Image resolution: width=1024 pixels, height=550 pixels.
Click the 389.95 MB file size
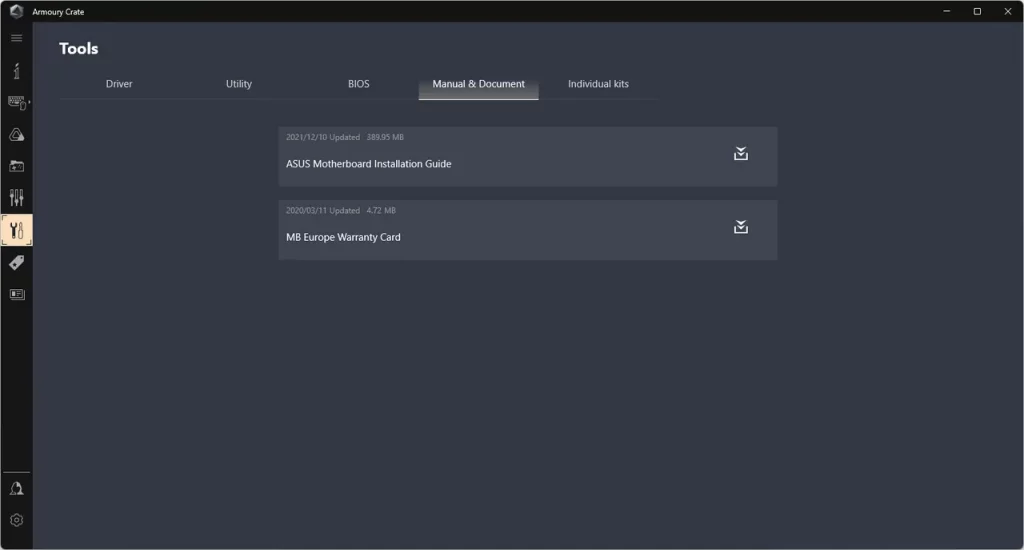pyautogui.click(x=385, y=137)
